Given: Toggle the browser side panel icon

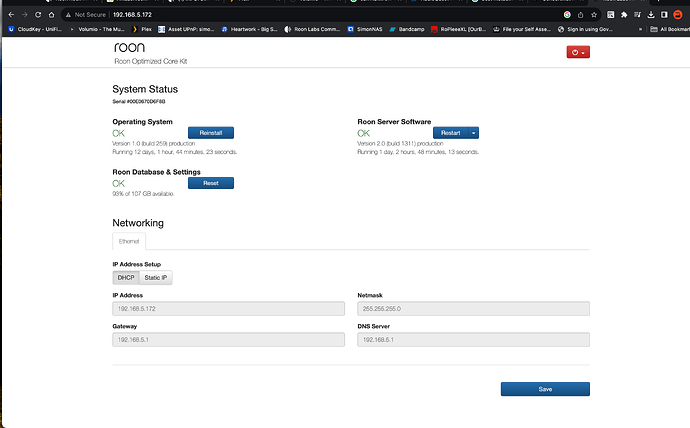Looking at the screenshot, I should [x=664, y=15].
